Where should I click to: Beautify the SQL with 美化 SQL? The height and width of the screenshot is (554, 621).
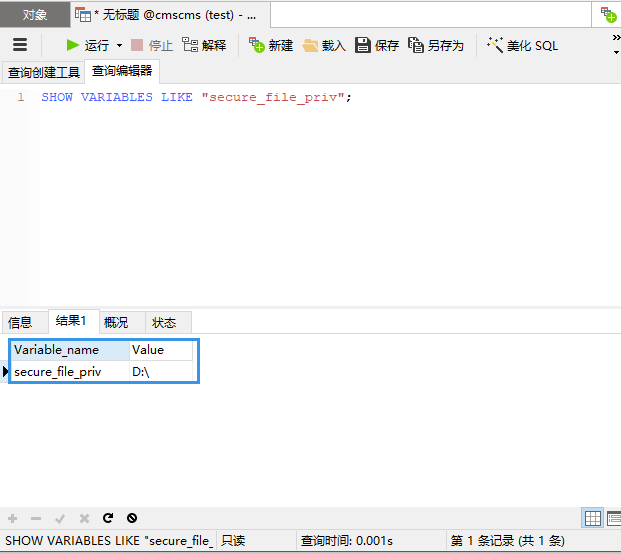[x=523, y=45]
